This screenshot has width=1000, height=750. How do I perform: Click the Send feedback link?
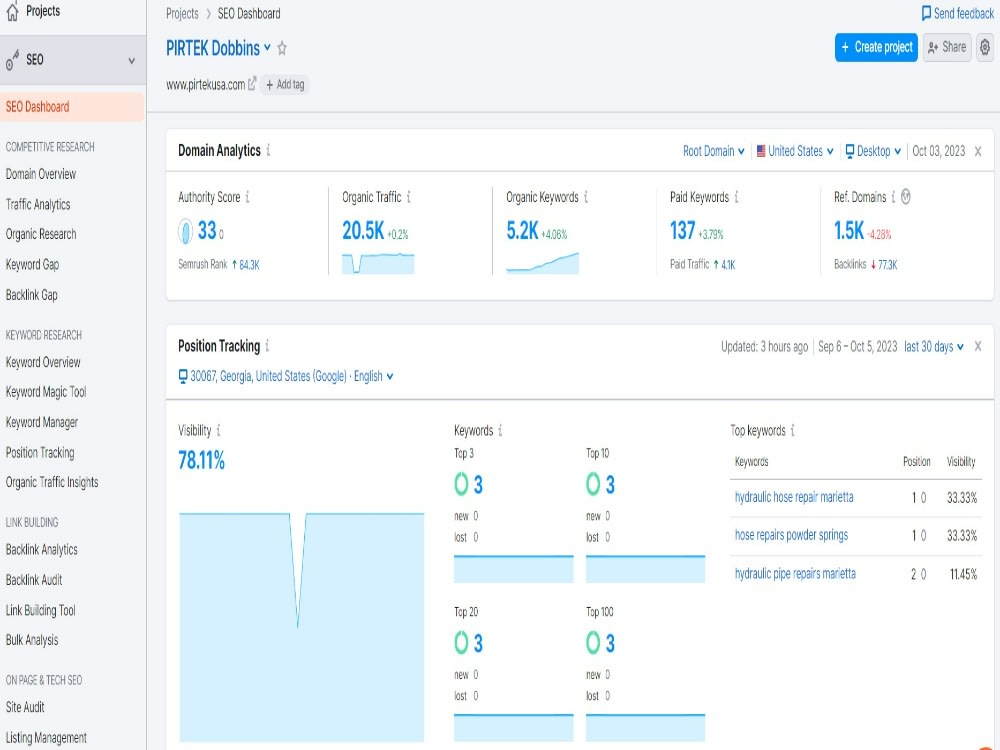957,13
